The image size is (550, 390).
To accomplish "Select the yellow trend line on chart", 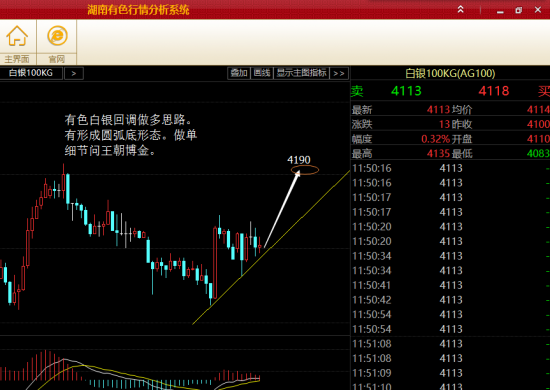I will tap(271, 248).
